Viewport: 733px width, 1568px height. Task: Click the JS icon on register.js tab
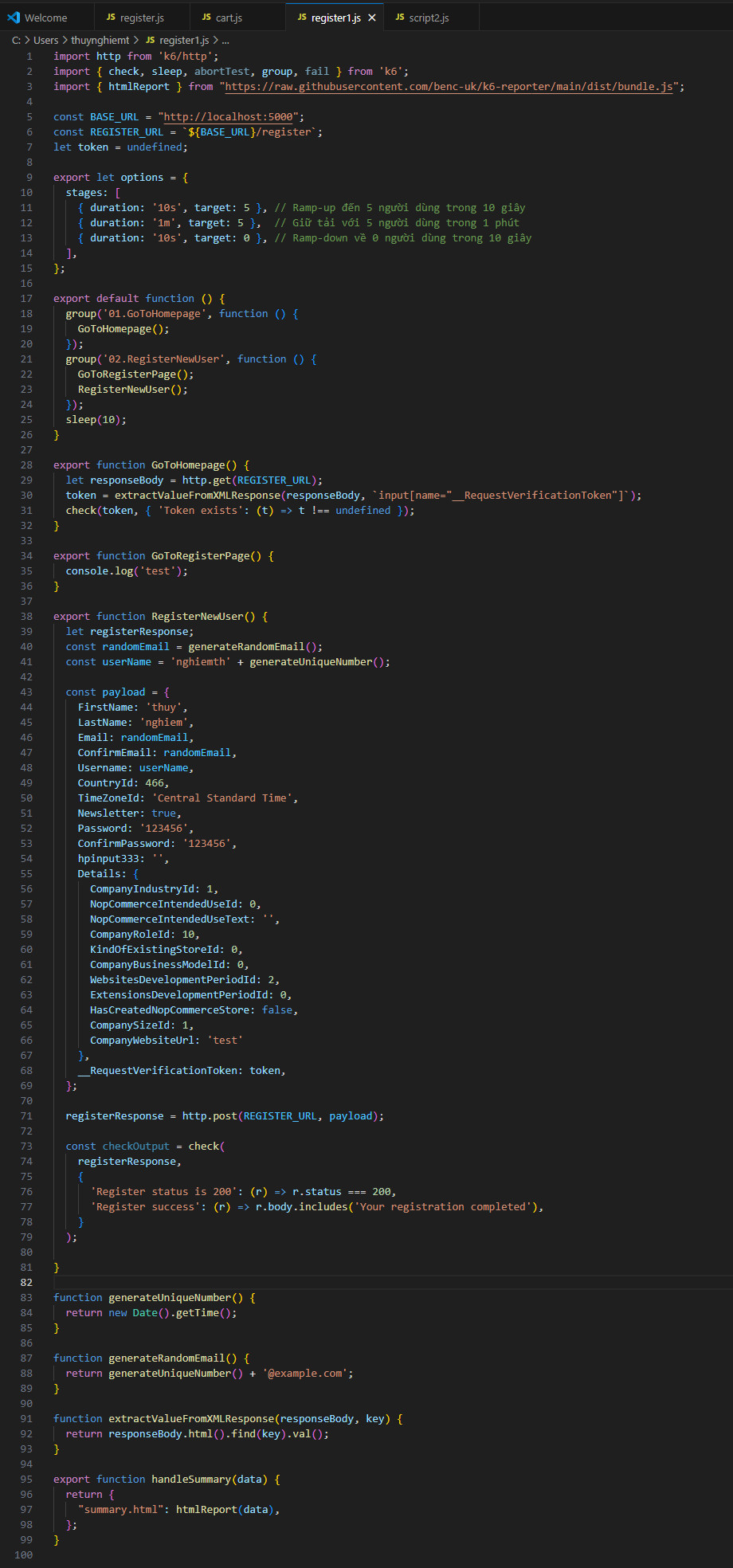coord(111,17)
